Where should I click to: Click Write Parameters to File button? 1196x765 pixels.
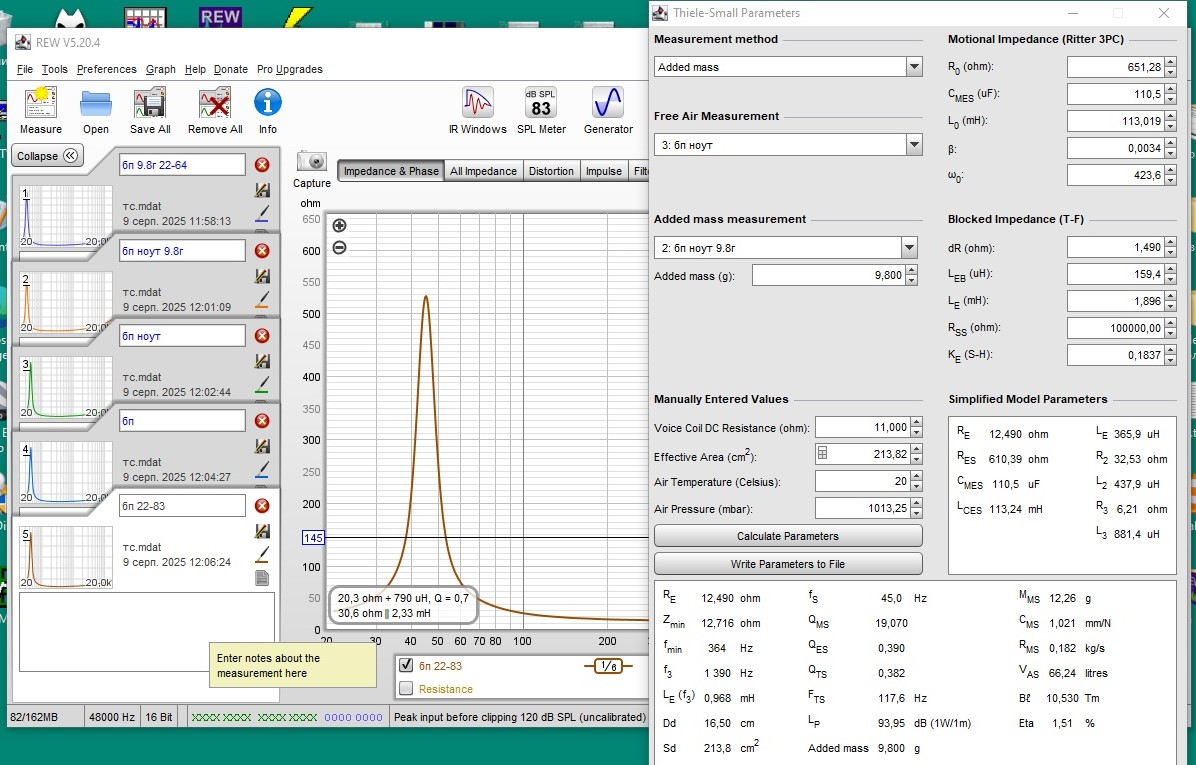(788, 564)
